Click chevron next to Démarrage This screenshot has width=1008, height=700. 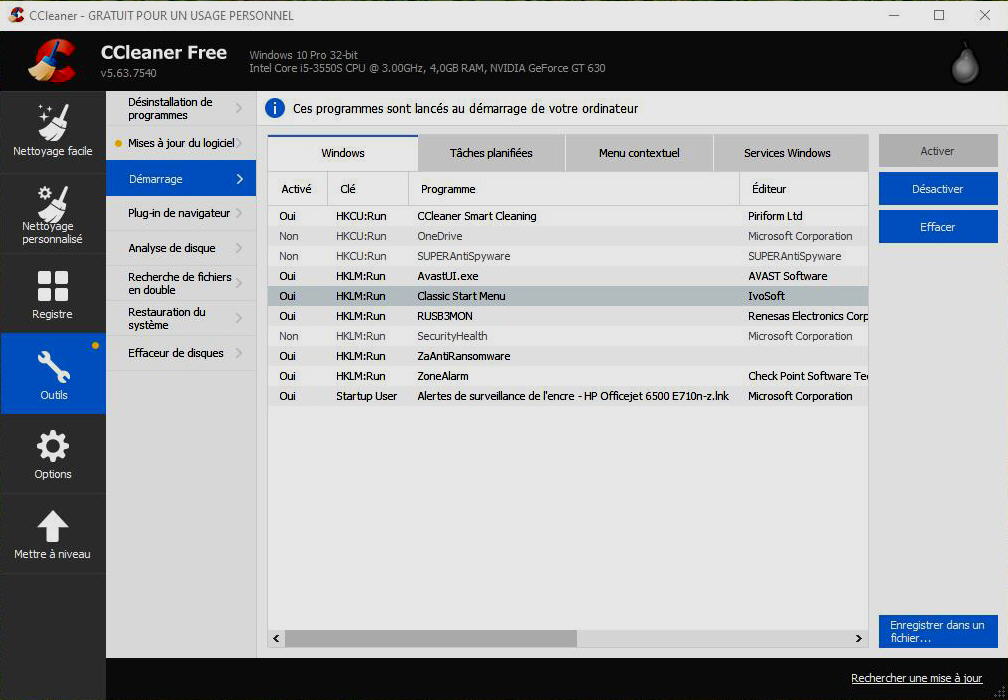240,179
